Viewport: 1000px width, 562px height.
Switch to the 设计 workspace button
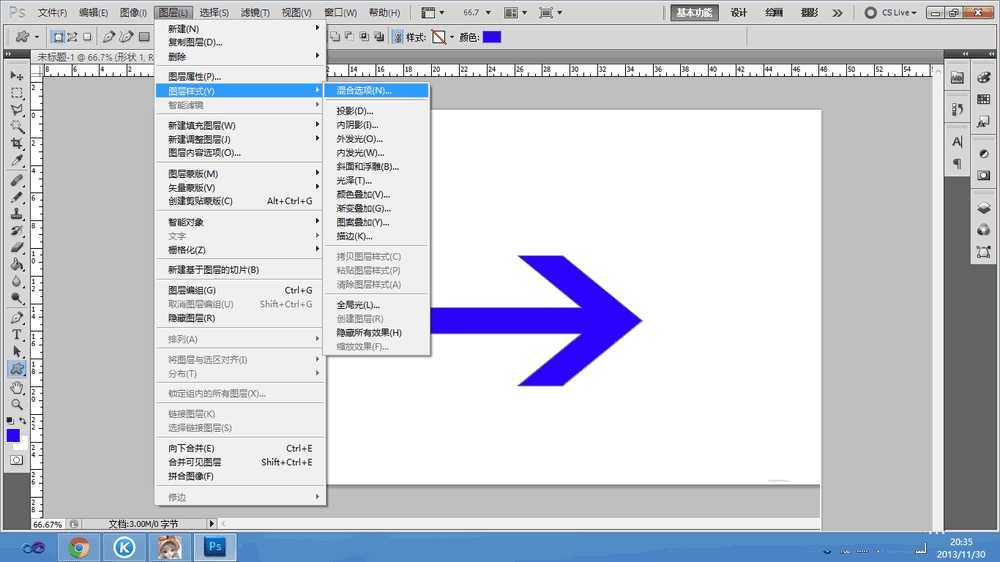point(738,13)
